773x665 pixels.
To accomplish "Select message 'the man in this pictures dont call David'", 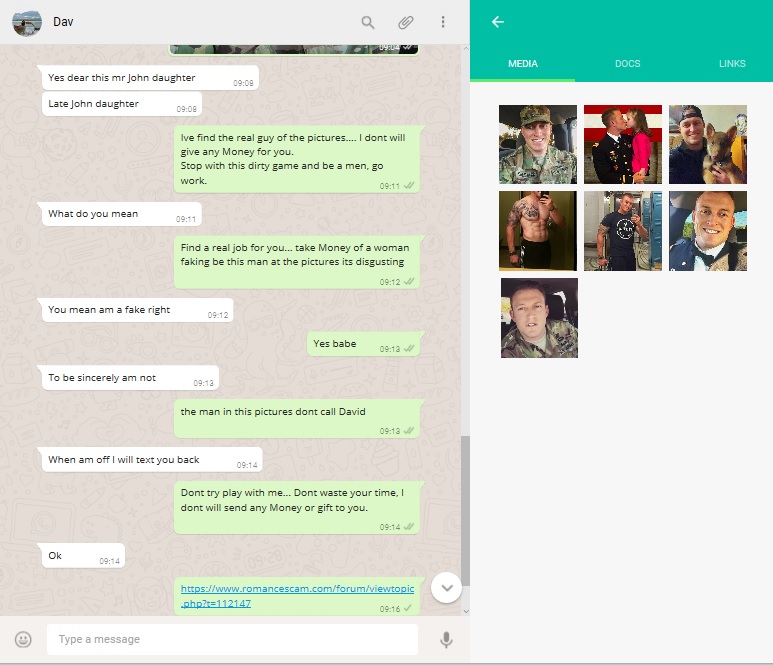I will pyautogui.click(x=297, y=419).
